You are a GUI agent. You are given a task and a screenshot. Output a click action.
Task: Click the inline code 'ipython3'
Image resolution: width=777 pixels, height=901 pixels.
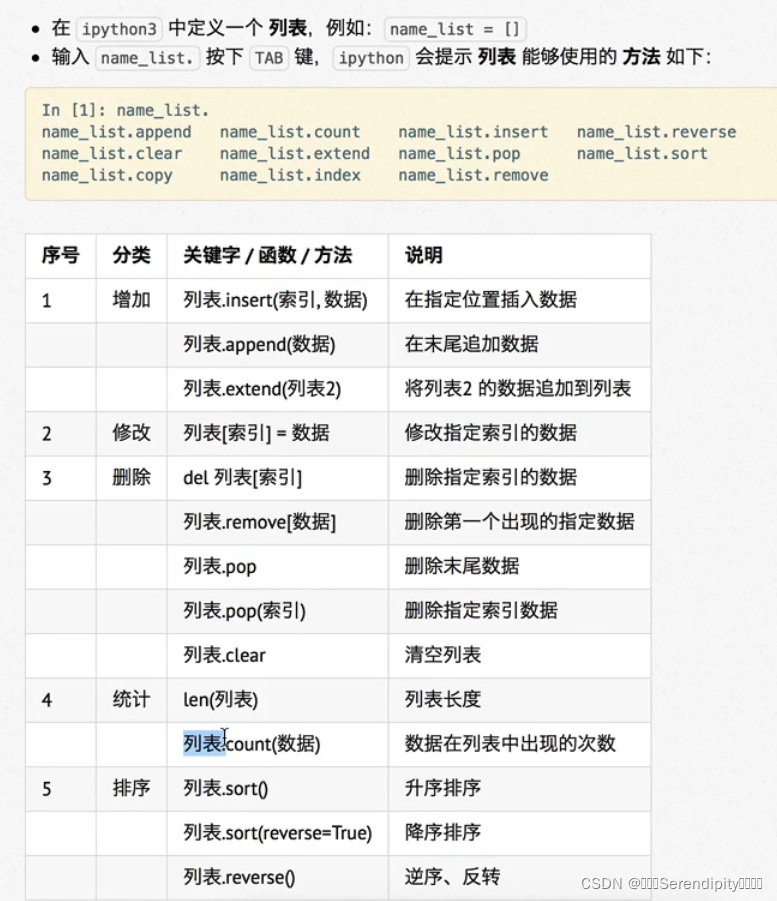tap(119, 29)
